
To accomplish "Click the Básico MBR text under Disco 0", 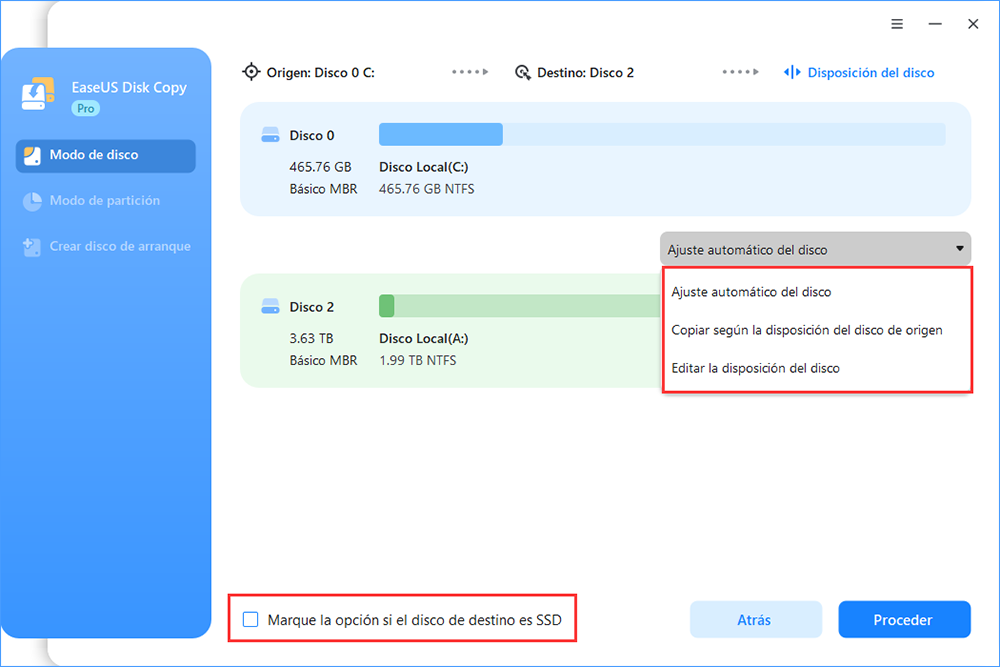I will (x=323, y=189).
